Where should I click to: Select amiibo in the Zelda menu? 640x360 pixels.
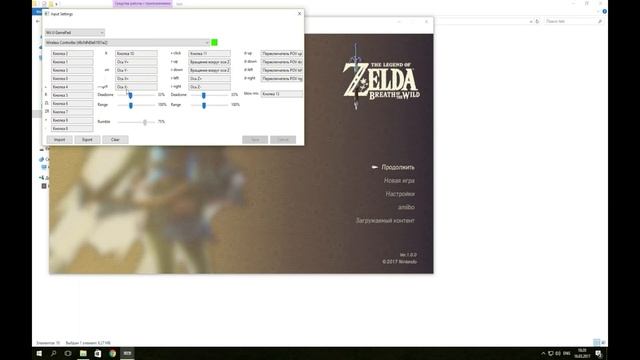tap(406, 207)
